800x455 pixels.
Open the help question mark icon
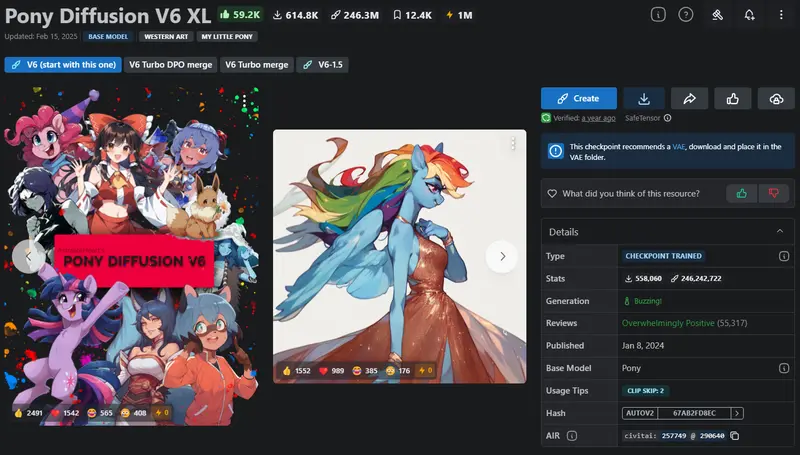pyautogui.click(x=686, y=15)
